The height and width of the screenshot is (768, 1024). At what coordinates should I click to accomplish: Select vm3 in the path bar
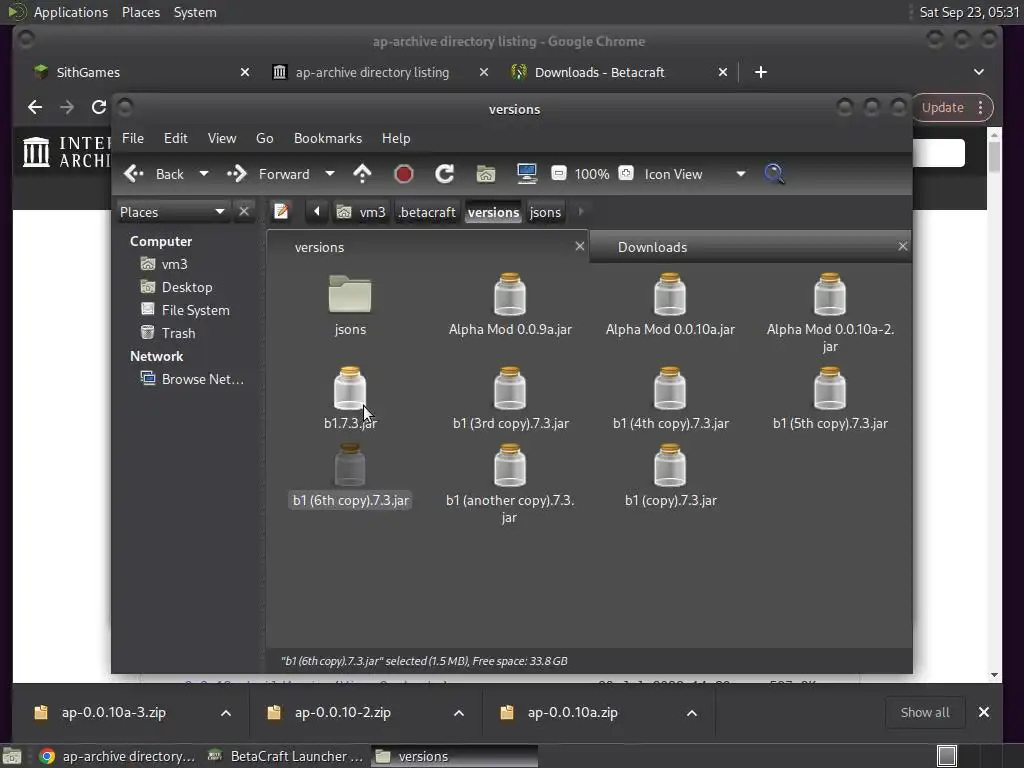[361, 212]
